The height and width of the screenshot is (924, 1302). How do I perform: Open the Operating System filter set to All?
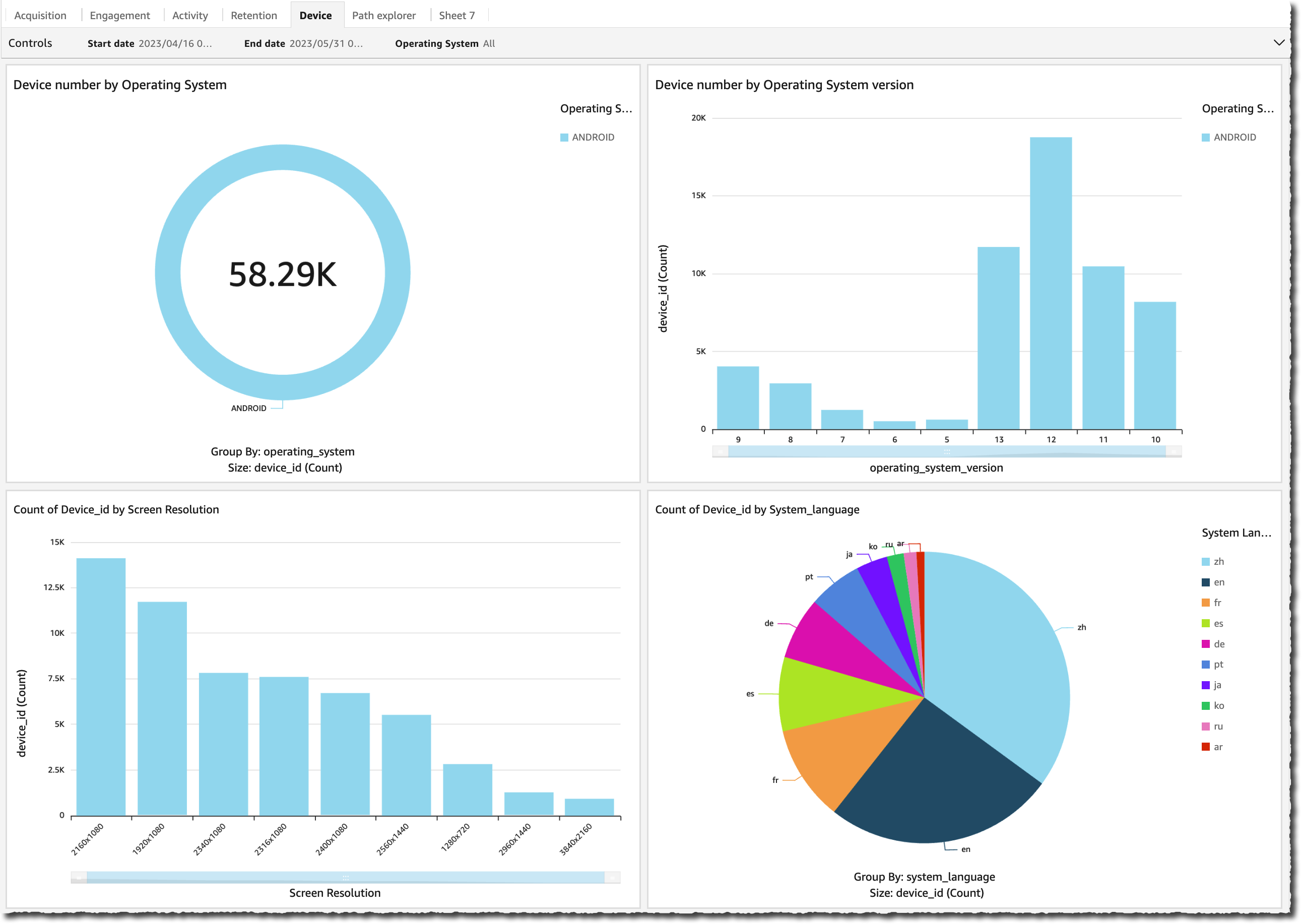[488, 43]
